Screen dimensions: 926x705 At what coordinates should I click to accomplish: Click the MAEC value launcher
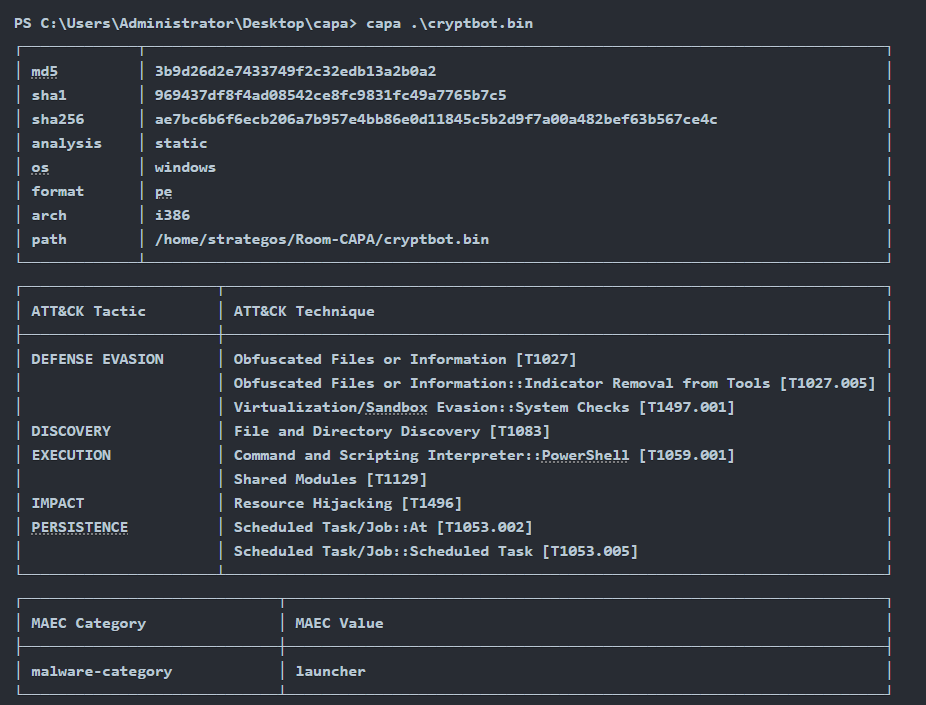tap(331, 671)
